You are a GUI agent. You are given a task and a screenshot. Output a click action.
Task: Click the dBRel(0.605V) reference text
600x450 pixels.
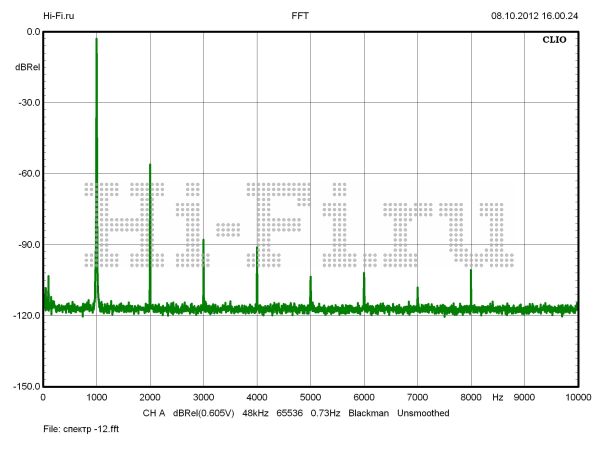click(x=205, y=412)
